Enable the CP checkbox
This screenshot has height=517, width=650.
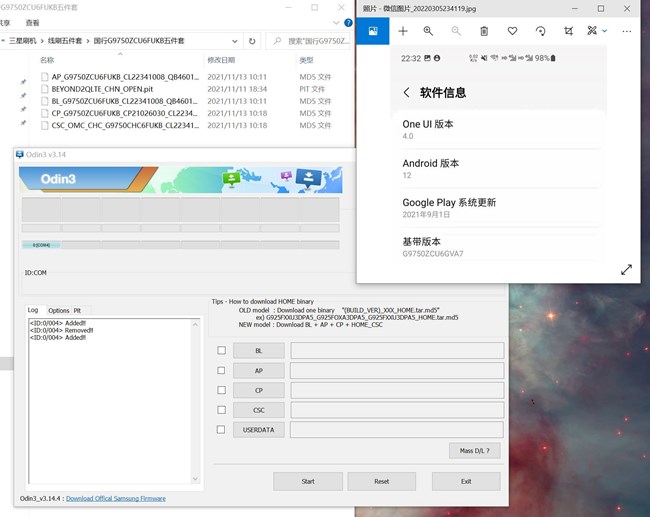click(221, 390)
